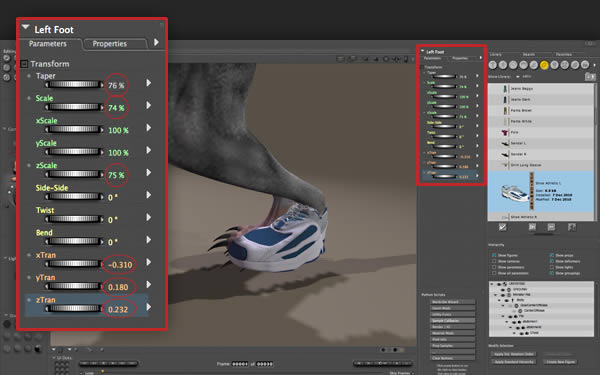Collapse the enlarged Left Foot panel title triangle
Screen dimensions: 600x375
[26, 27]
